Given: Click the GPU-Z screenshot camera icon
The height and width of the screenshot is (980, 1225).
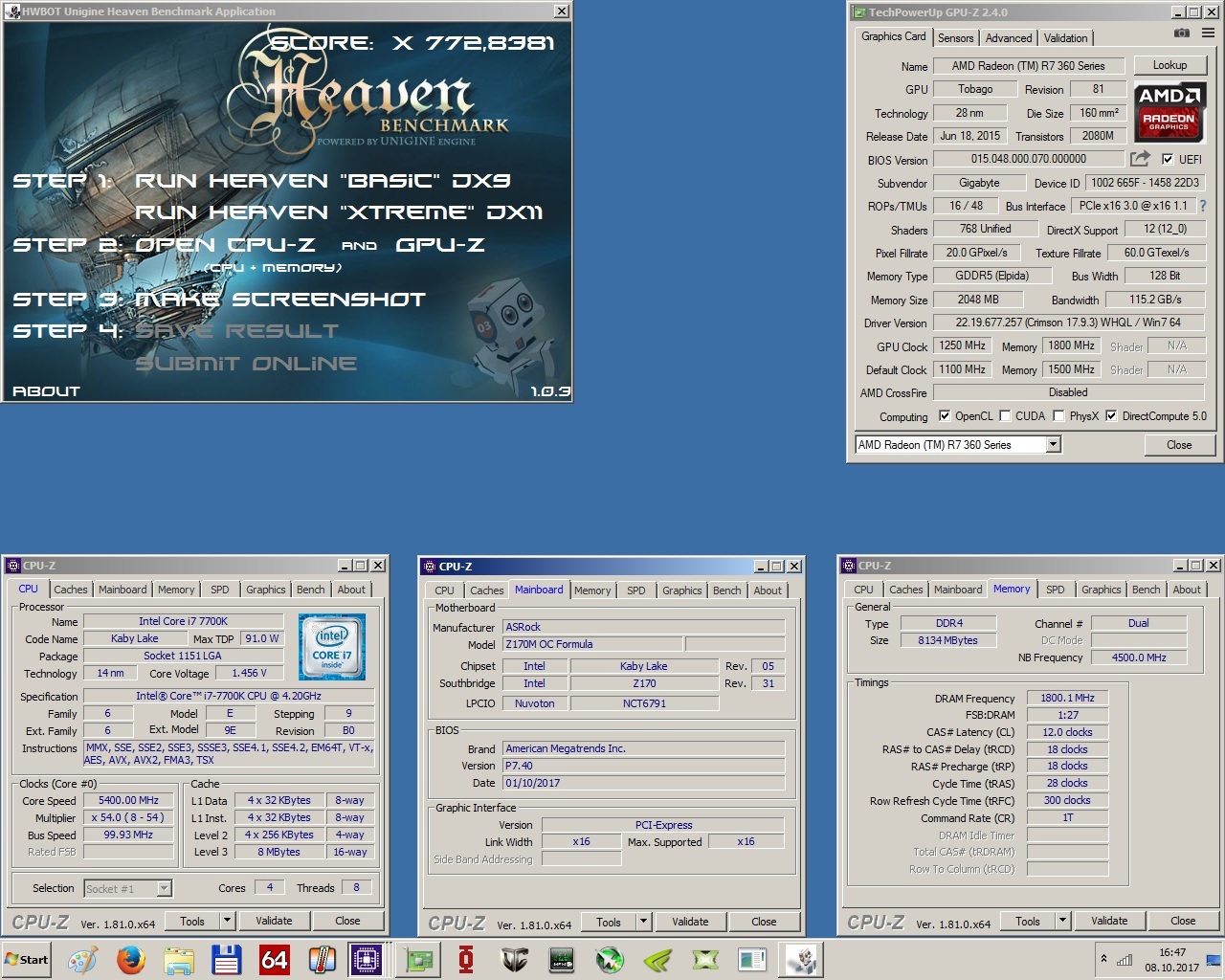Looking at the screenshot, I should [x=1182, y=33].
